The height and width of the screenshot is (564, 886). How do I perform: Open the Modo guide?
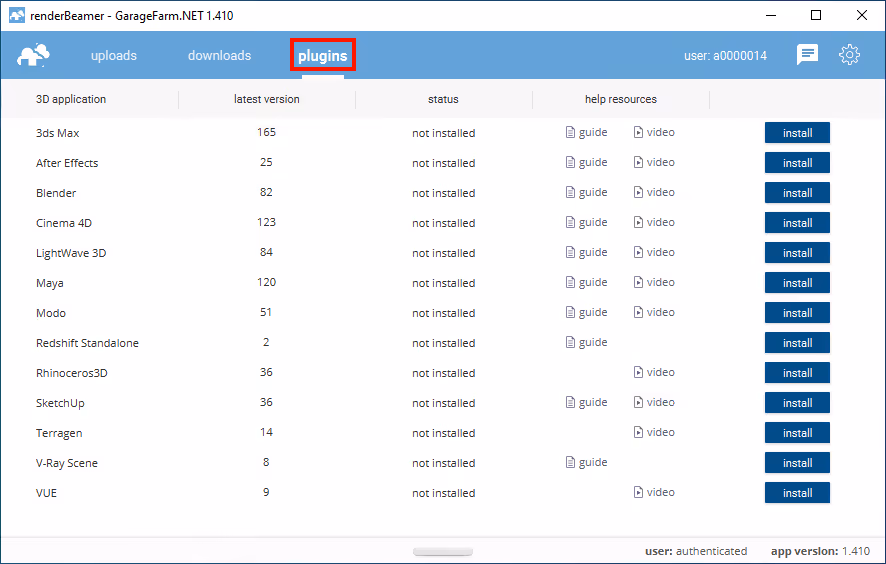click(587, 312)
